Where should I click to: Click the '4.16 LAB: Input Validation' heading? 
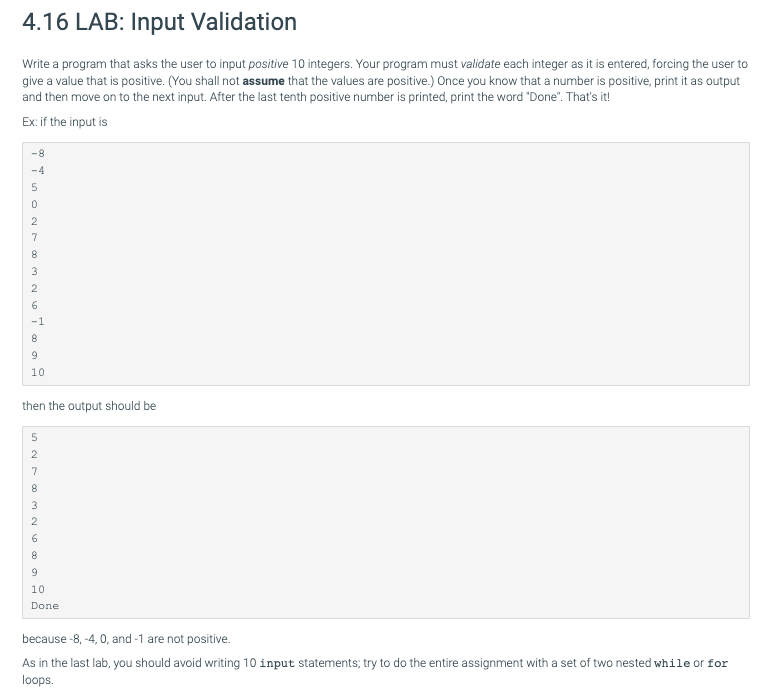159,22
